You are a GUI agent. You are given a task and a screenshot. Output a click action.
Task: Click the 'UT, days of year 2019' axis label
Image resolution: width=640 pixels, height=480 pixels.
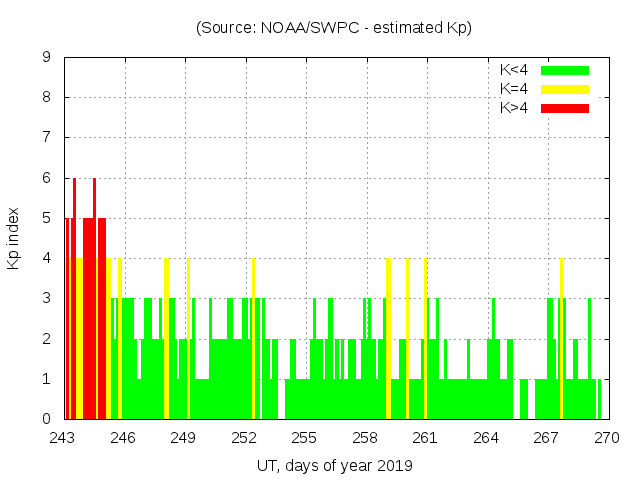coord(334,465)
